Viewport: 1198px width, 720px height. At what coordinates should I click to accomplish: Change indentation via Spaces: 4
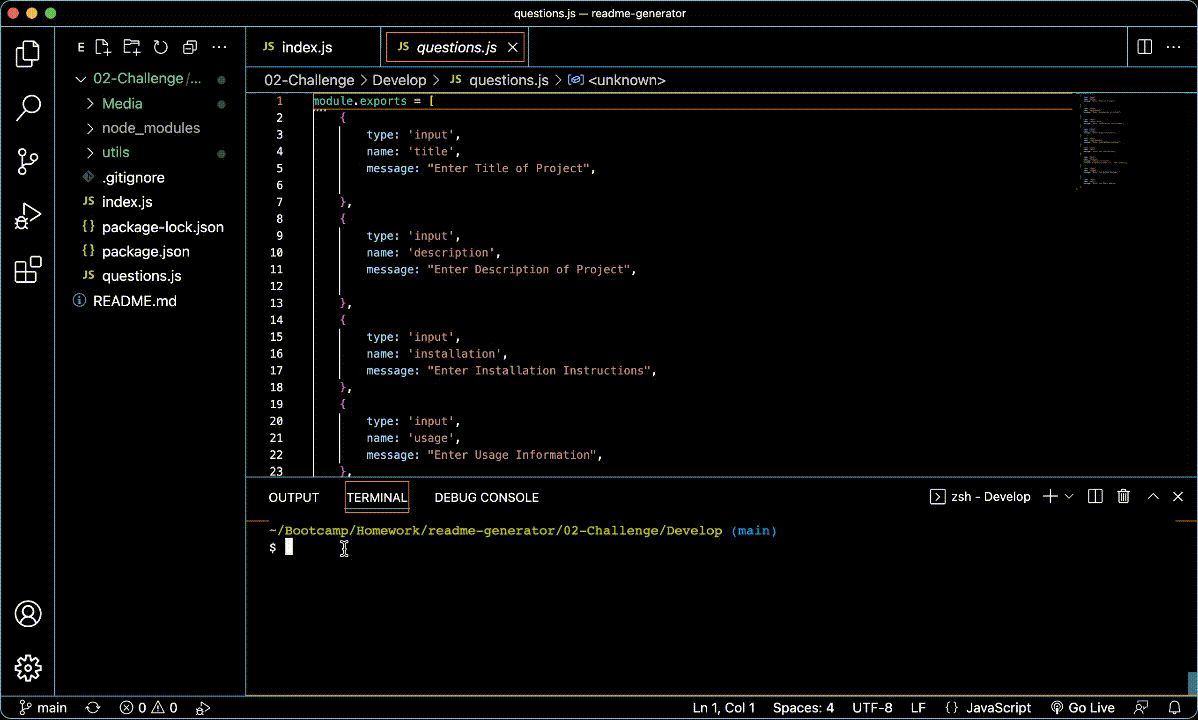click(x=803, y=708)
